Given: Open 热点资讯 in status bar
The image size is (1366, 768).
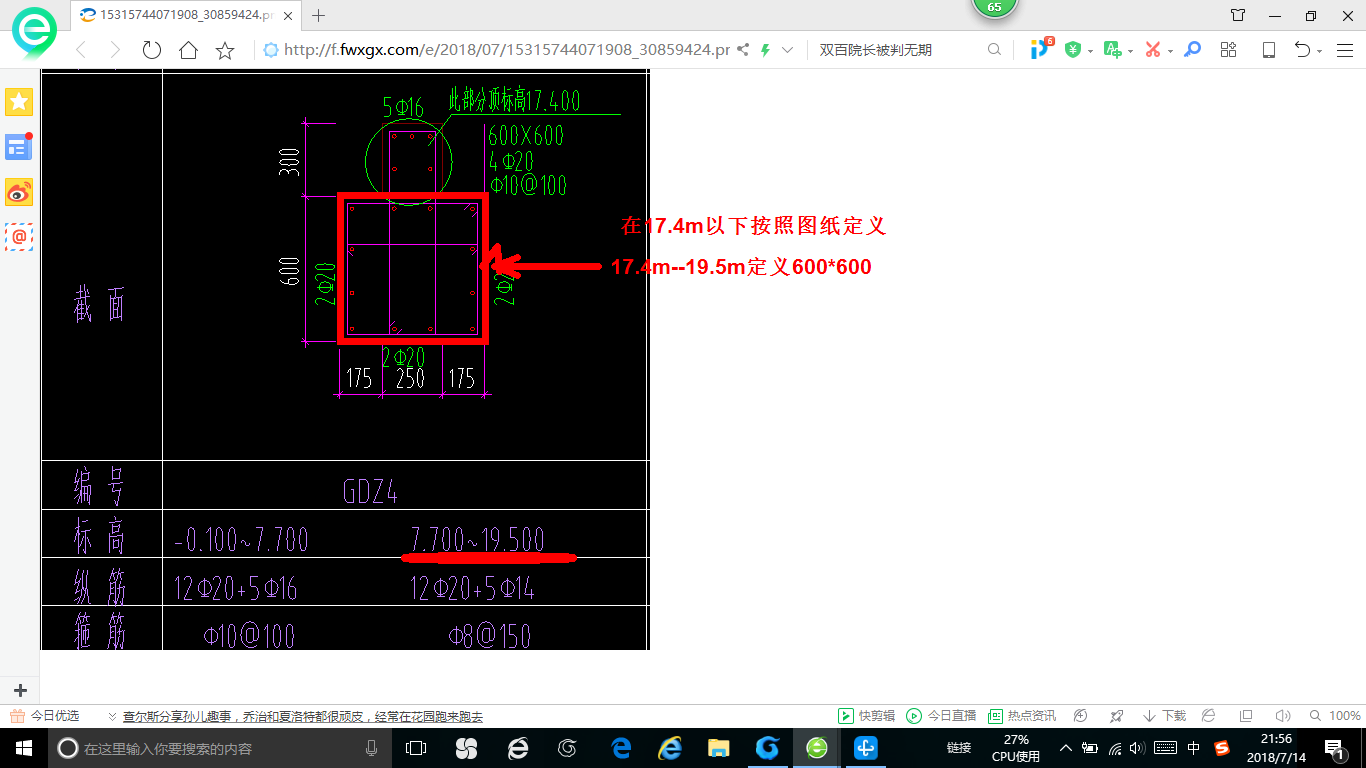Looking at the screenshot, I should coord(1022,716).
